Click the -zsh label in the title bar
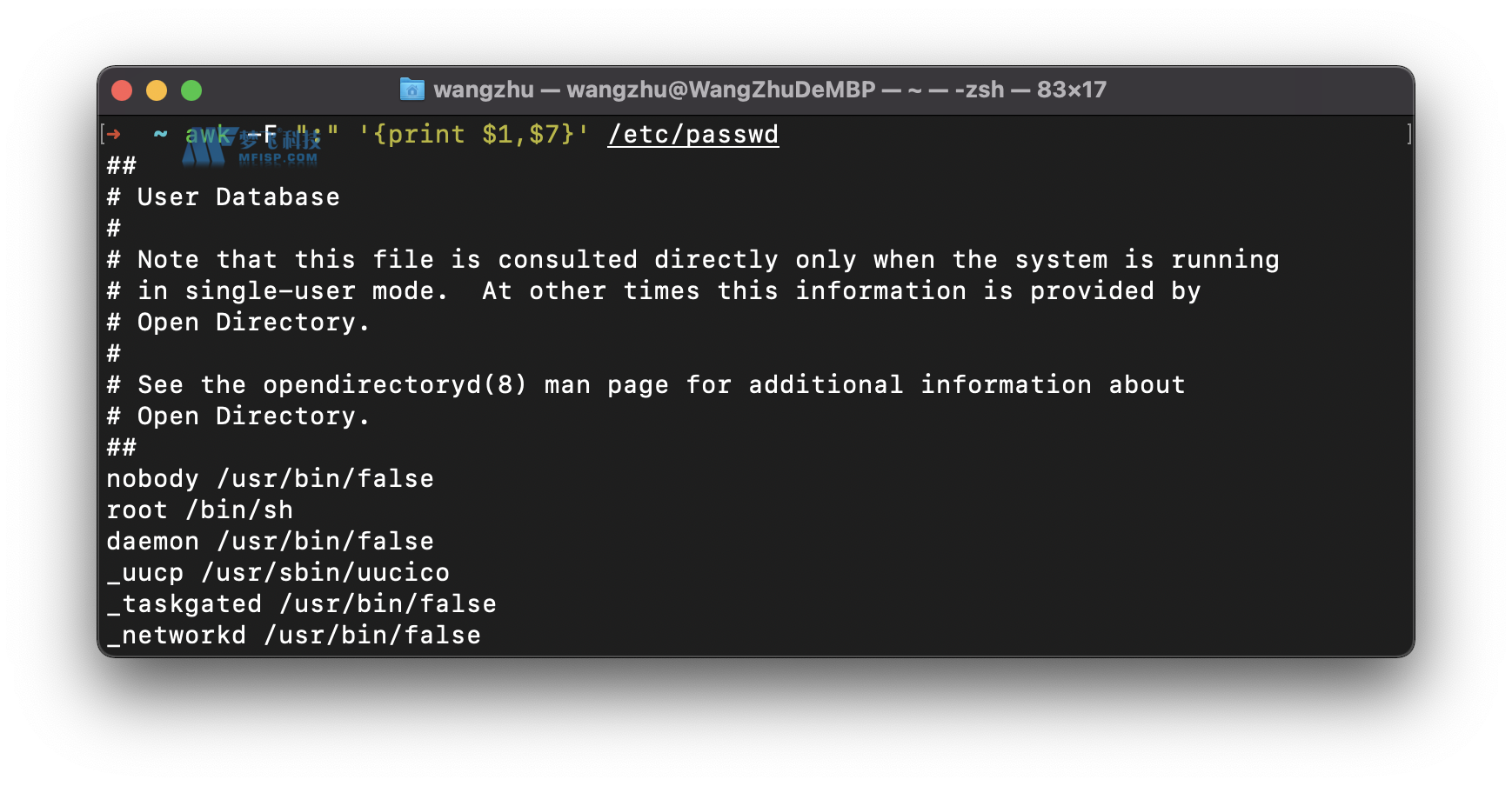Screen dimensions: 1512x786 981,90
